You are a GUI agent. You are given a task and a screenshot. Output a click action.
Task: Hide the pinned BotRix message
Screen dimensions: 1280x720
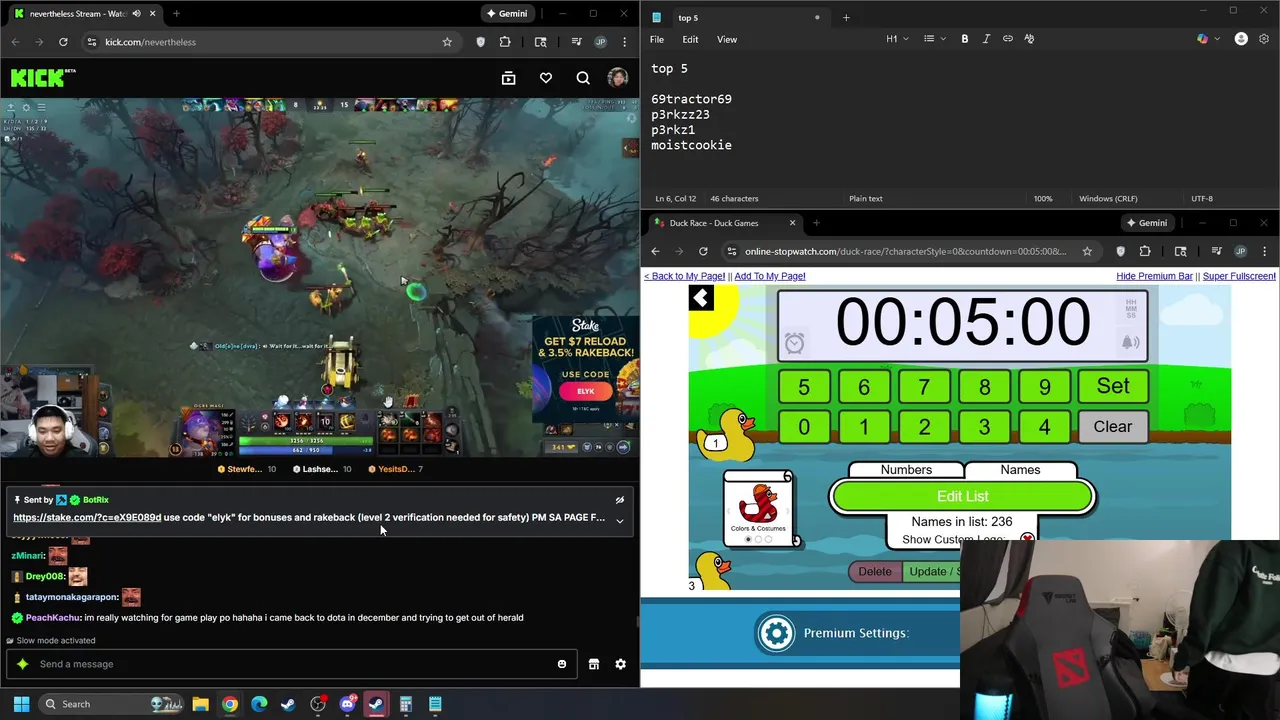pyautogui.click(x=620, y=500)
